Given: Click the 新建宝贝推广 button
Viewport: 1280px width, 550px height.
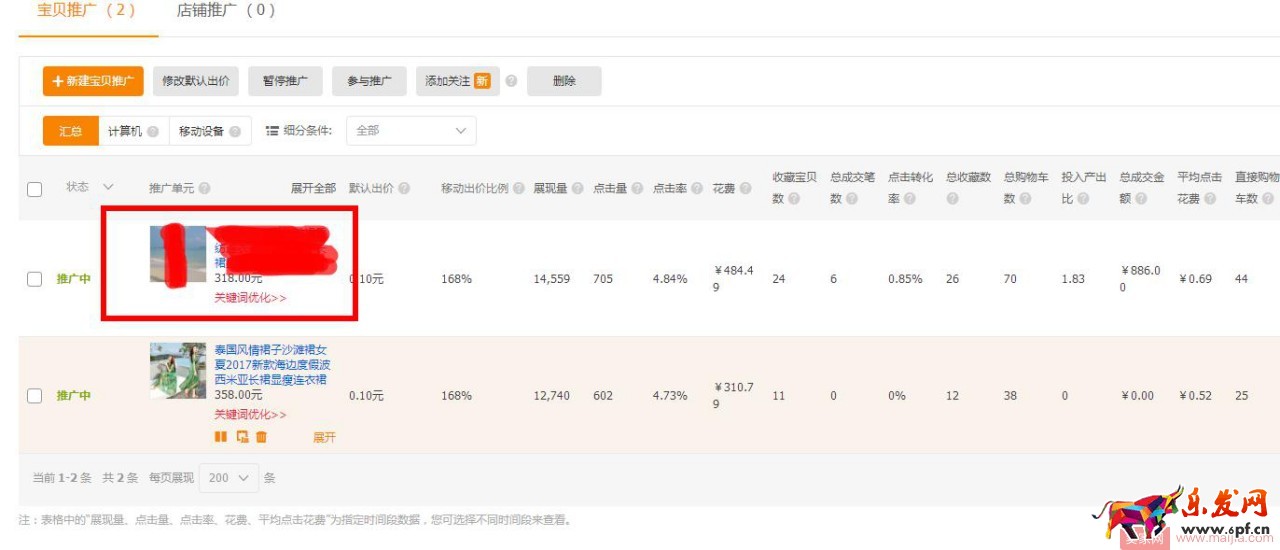Looking at the screenshot, I should 93,81.
